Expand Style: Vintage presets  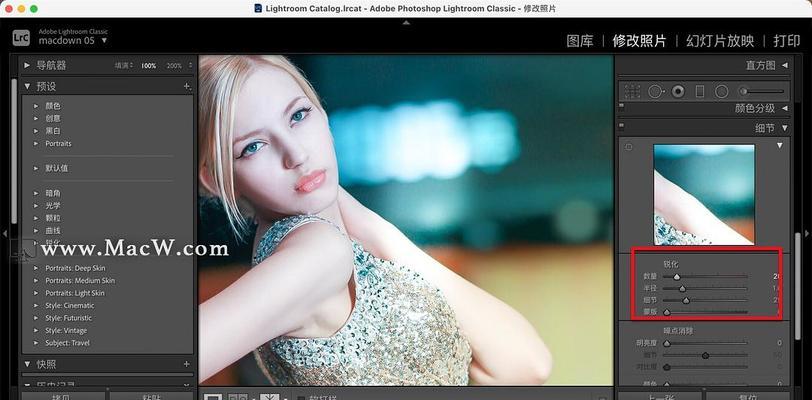click(x=36, y=331)
